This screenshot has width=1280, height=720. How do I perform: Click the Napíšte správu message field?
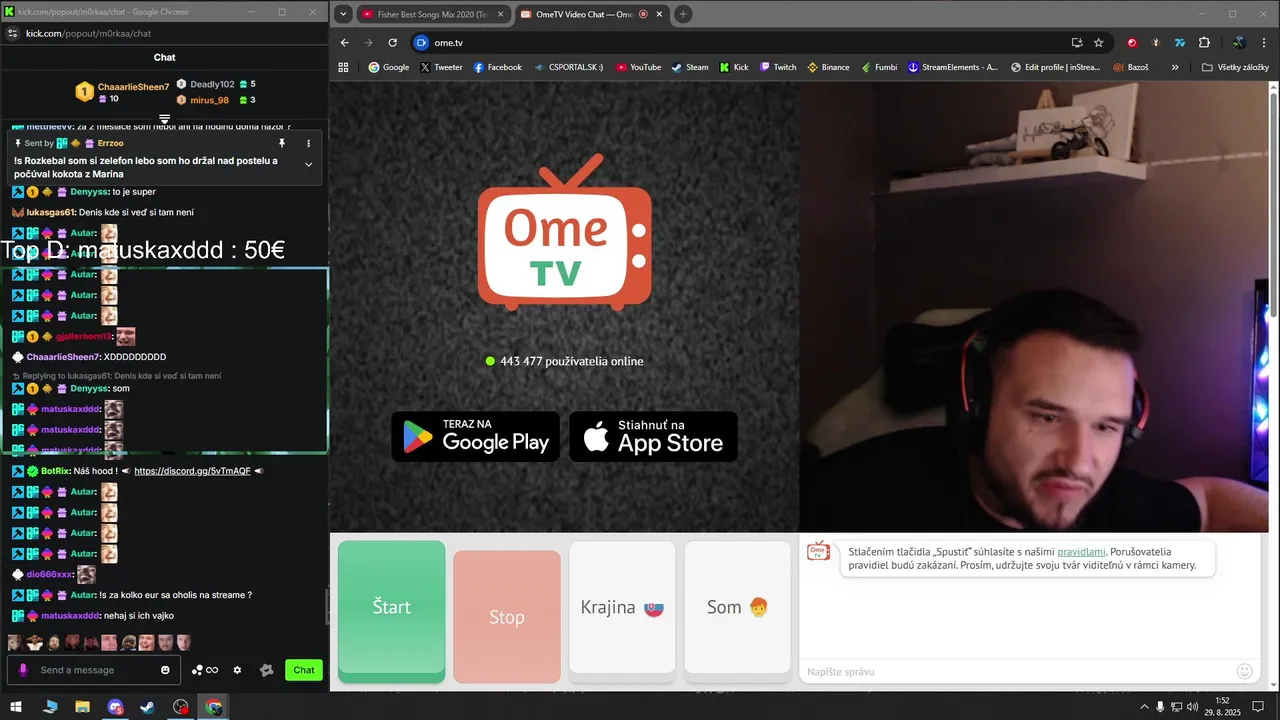click(x=1017, y=671)
